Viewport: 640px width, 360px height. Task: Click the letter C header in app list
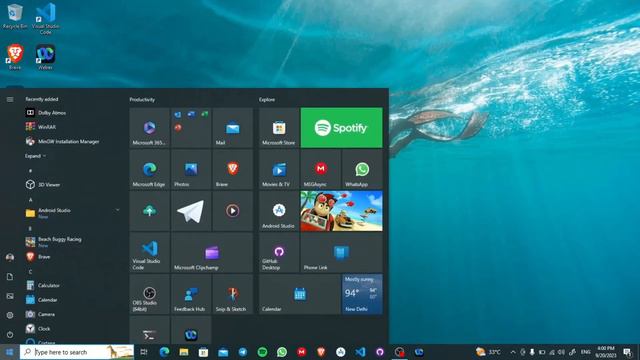pos(30,271)
